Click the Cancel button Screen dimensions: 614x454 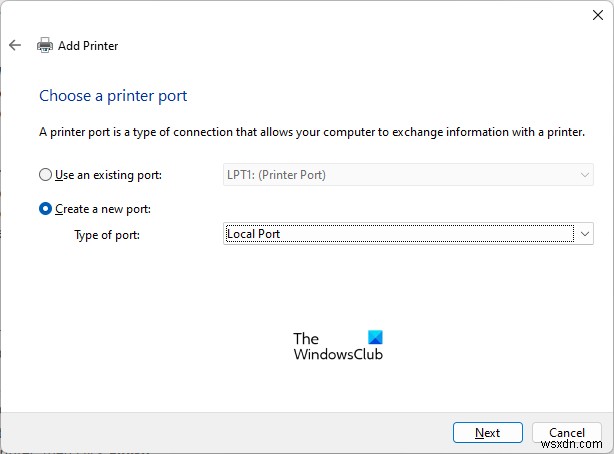pyautogui.click(x=567, y=432)
